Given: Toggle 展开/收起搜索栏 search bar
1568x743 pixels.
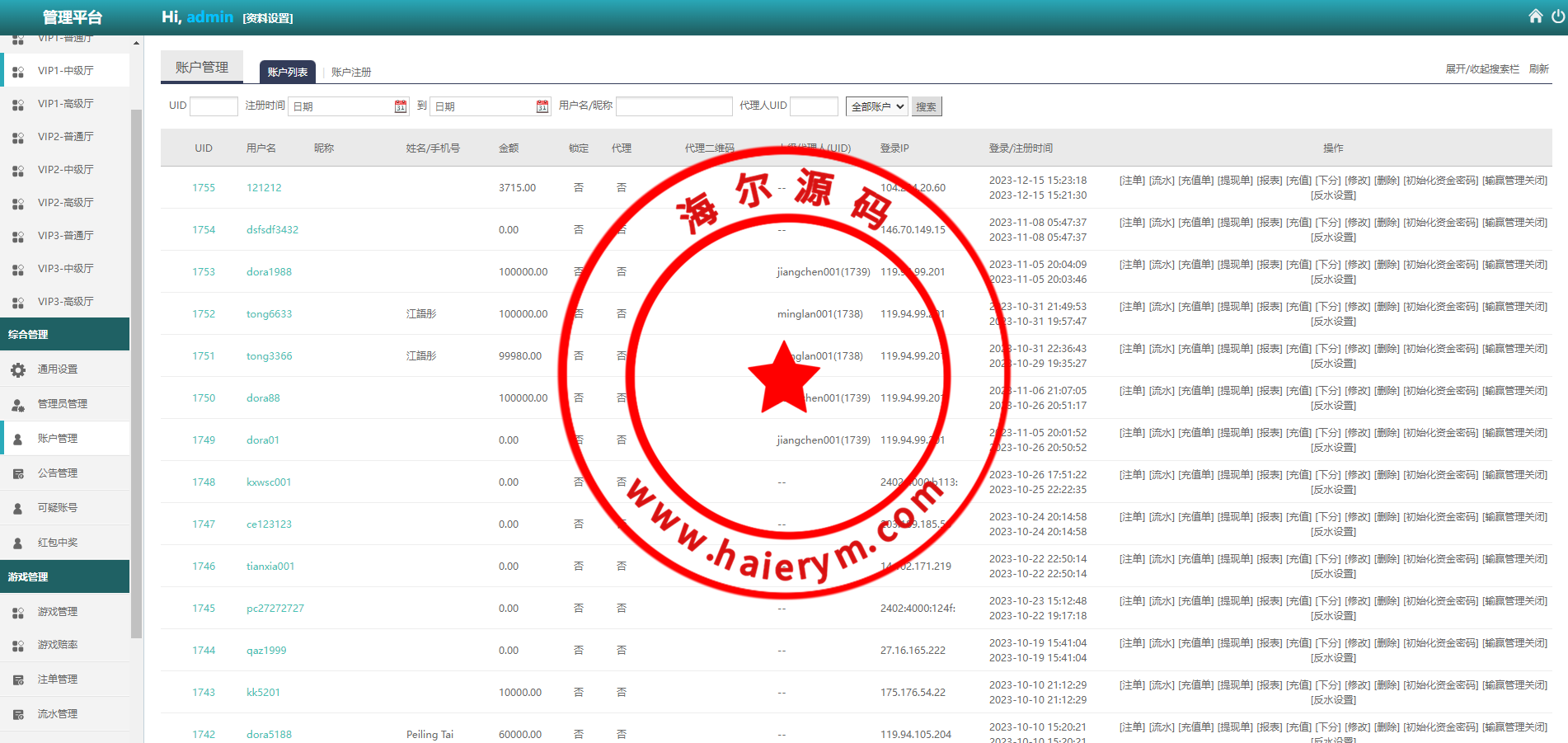Looking at the screenshot, I should [1481, 69].
